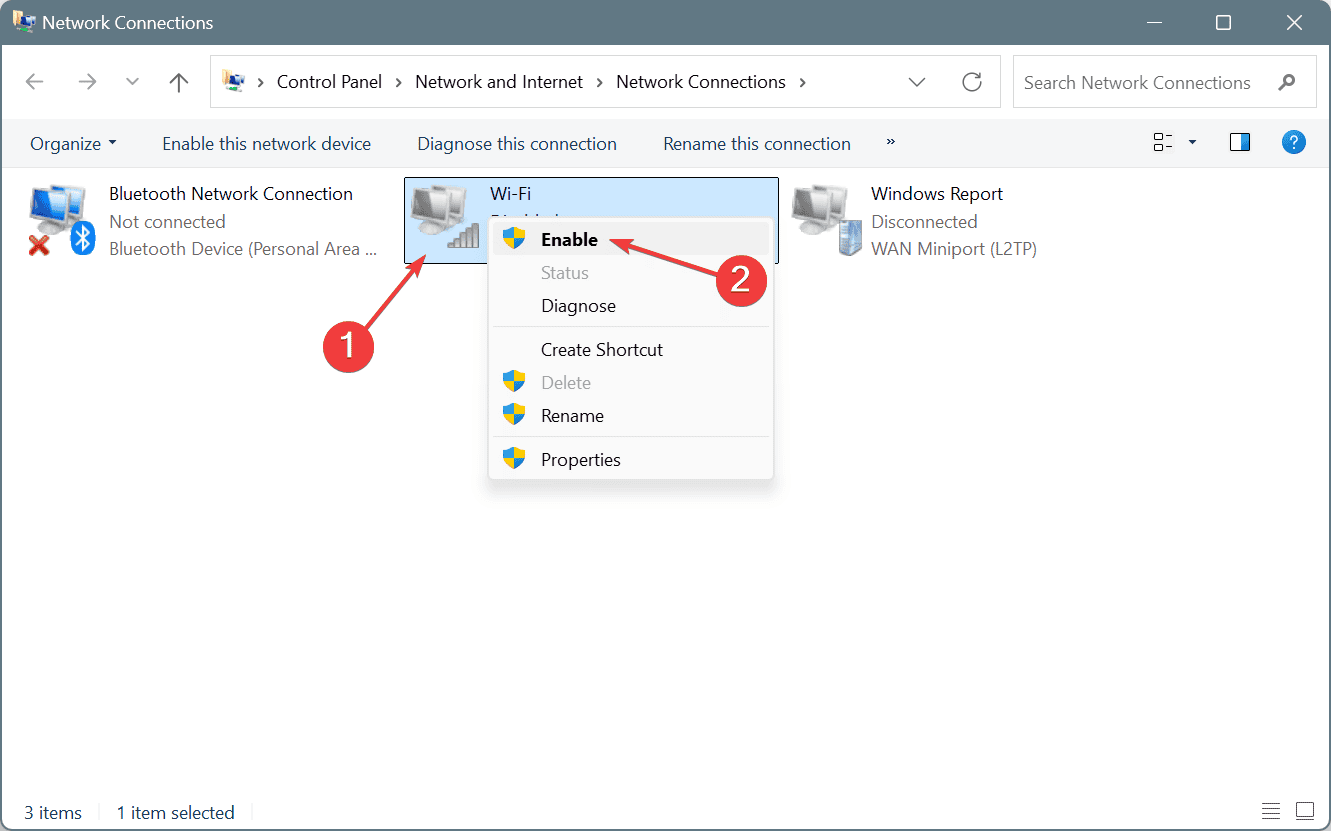Click '1 item selected' status text
1331x831 pixels.
pos(176,812)
